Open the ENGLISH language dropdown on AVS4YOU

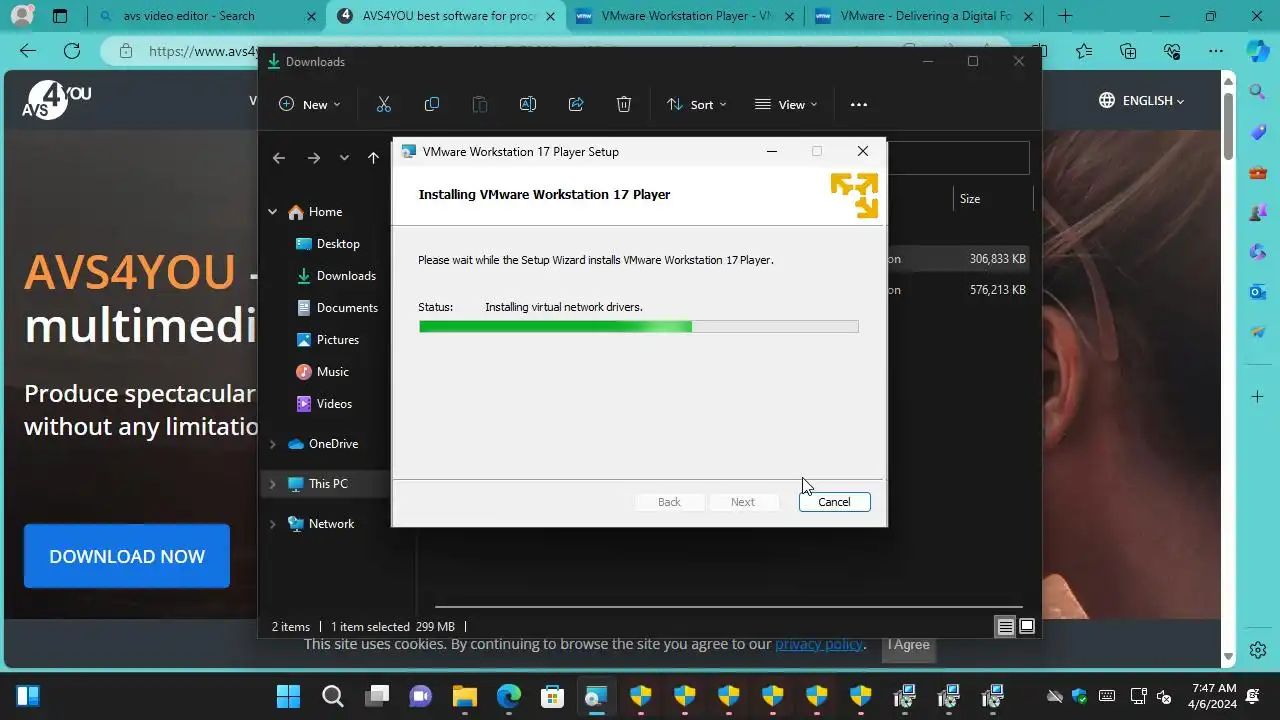(x=1141, y=101)
